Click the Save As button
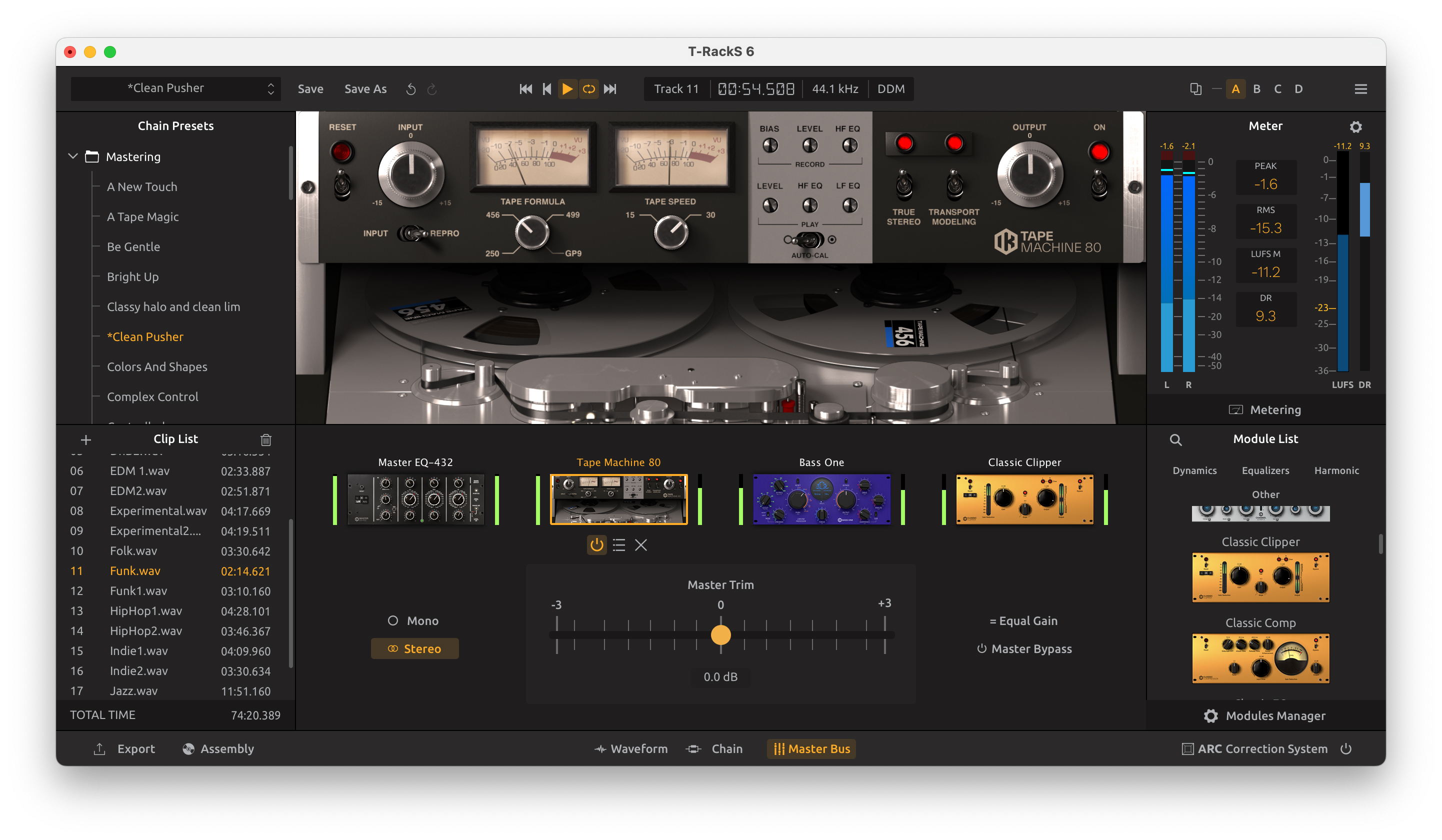The height and width of the screenshot is (840, 1442). [x=365, y=88]
